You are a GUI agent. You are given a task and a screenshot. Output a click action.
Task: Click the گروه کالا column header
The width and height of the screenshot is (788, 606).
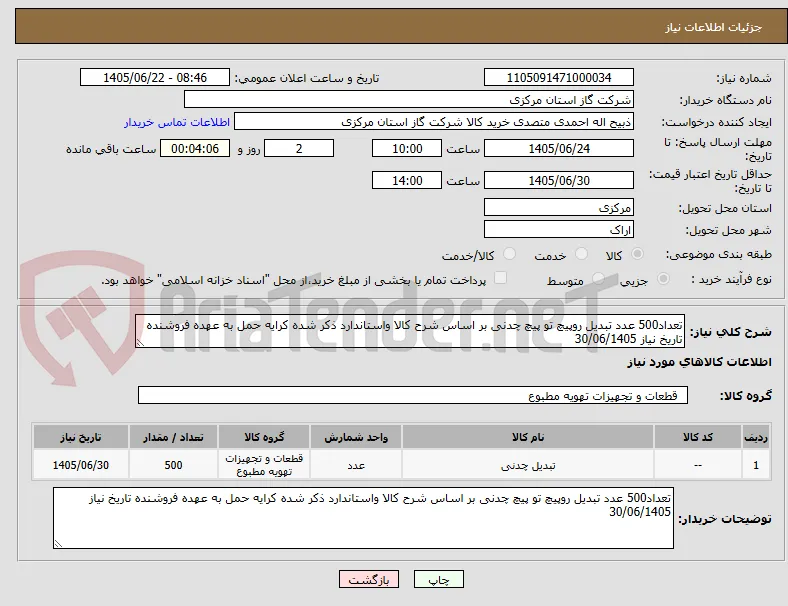[264, 437]
